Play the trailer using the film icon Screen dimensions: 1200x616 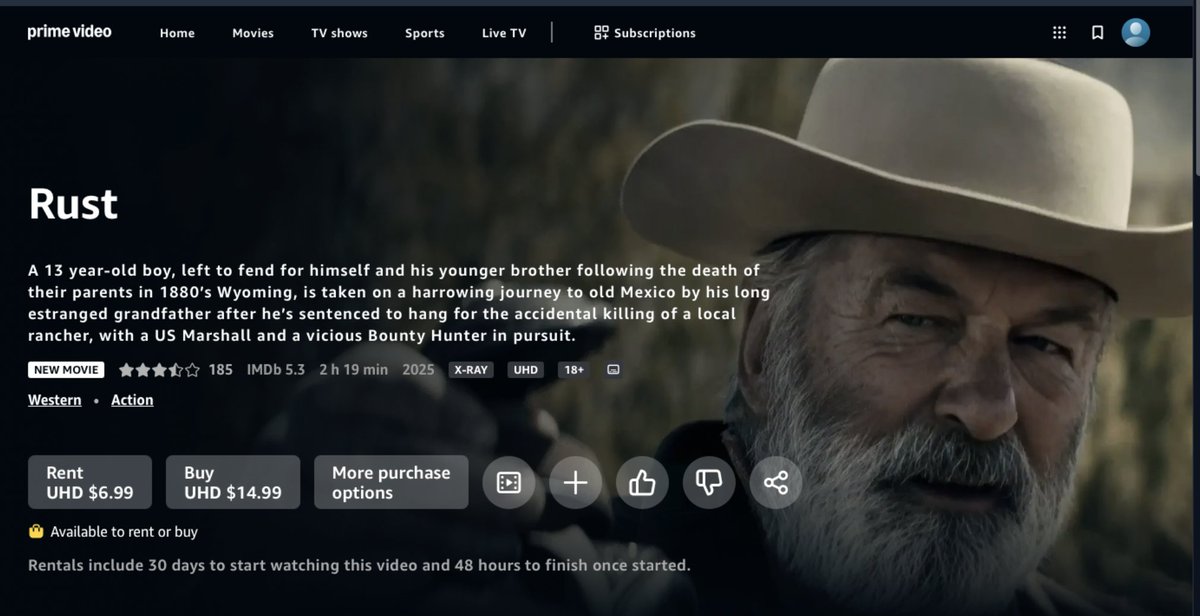(509, 483)
